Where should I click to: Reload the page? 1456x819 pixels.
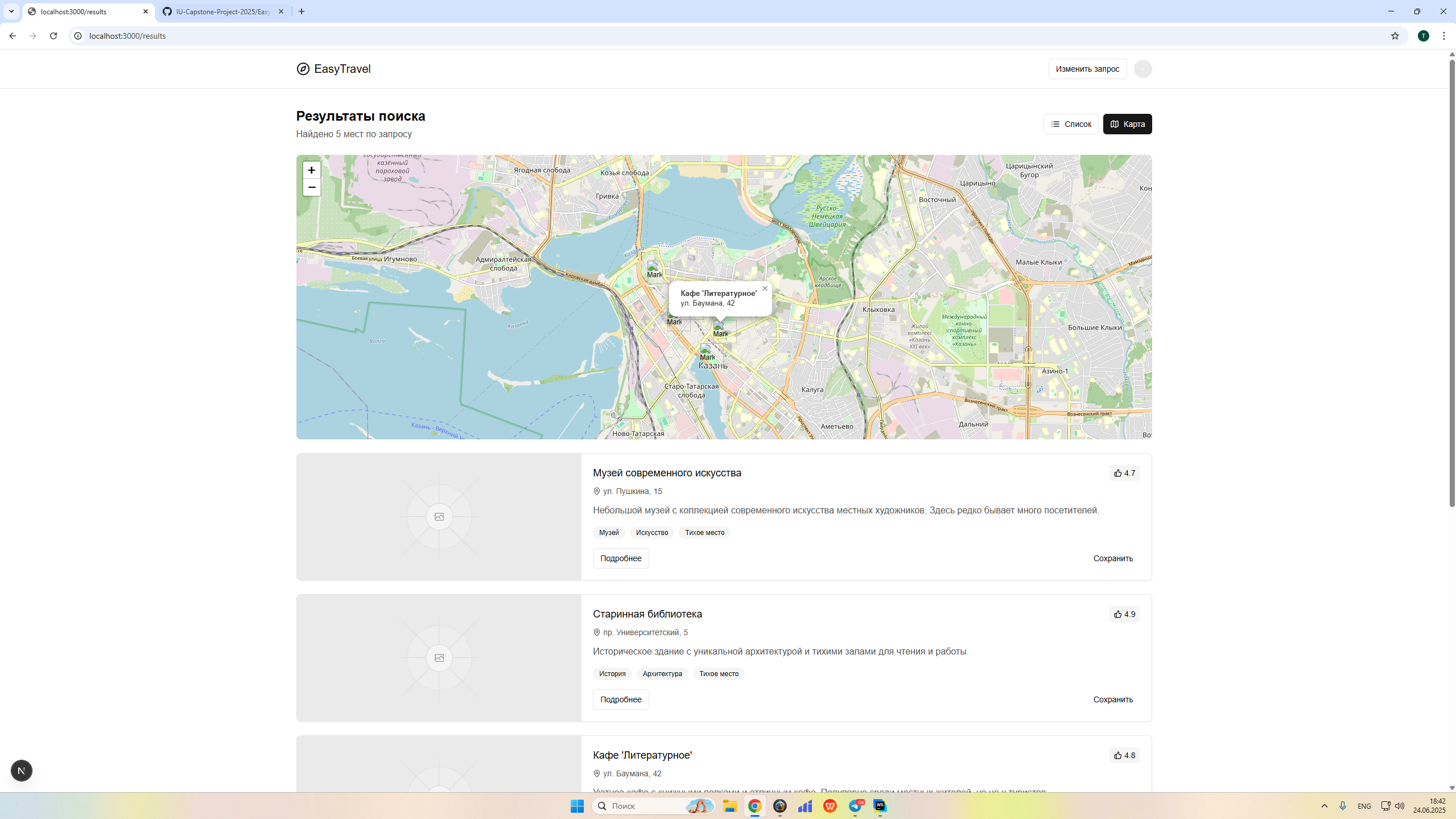point(53,36)
